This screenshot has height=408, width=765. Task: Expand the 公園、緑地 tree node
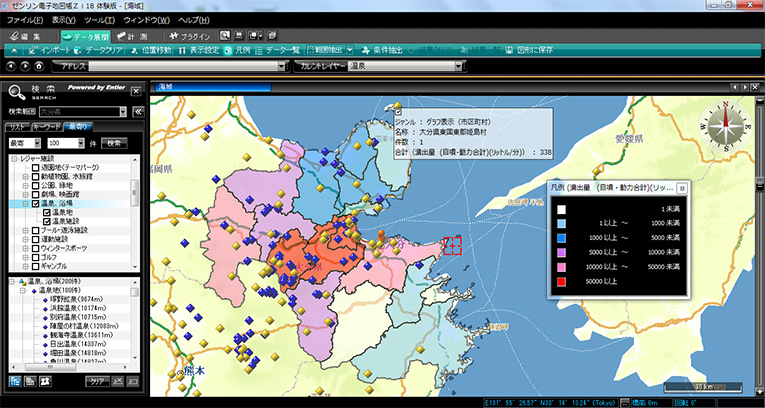pos(25,186)
